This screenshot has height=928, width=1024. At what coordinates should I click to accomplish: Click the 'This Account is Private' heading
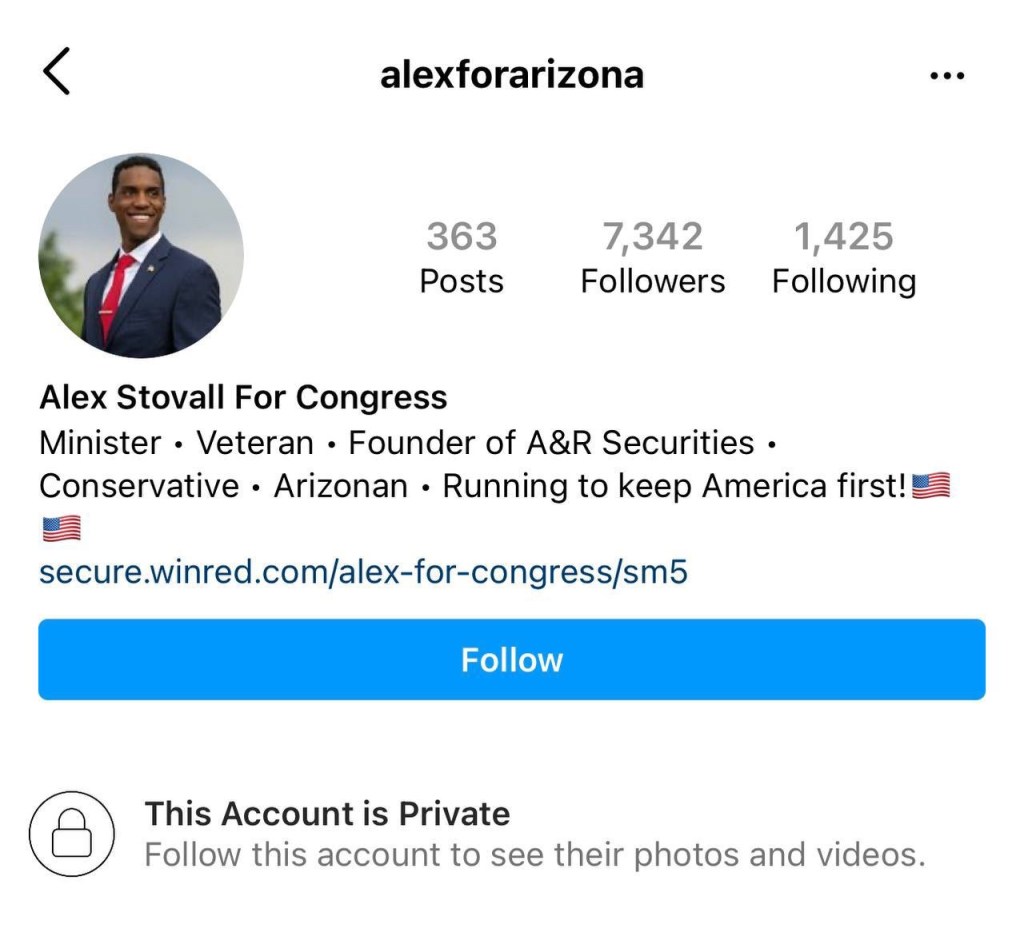click(x=327, y=814)
